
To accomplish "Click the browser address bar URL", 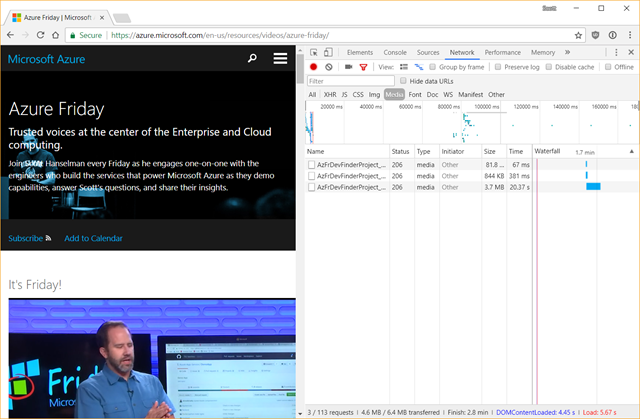I will [x=220, y=35].
